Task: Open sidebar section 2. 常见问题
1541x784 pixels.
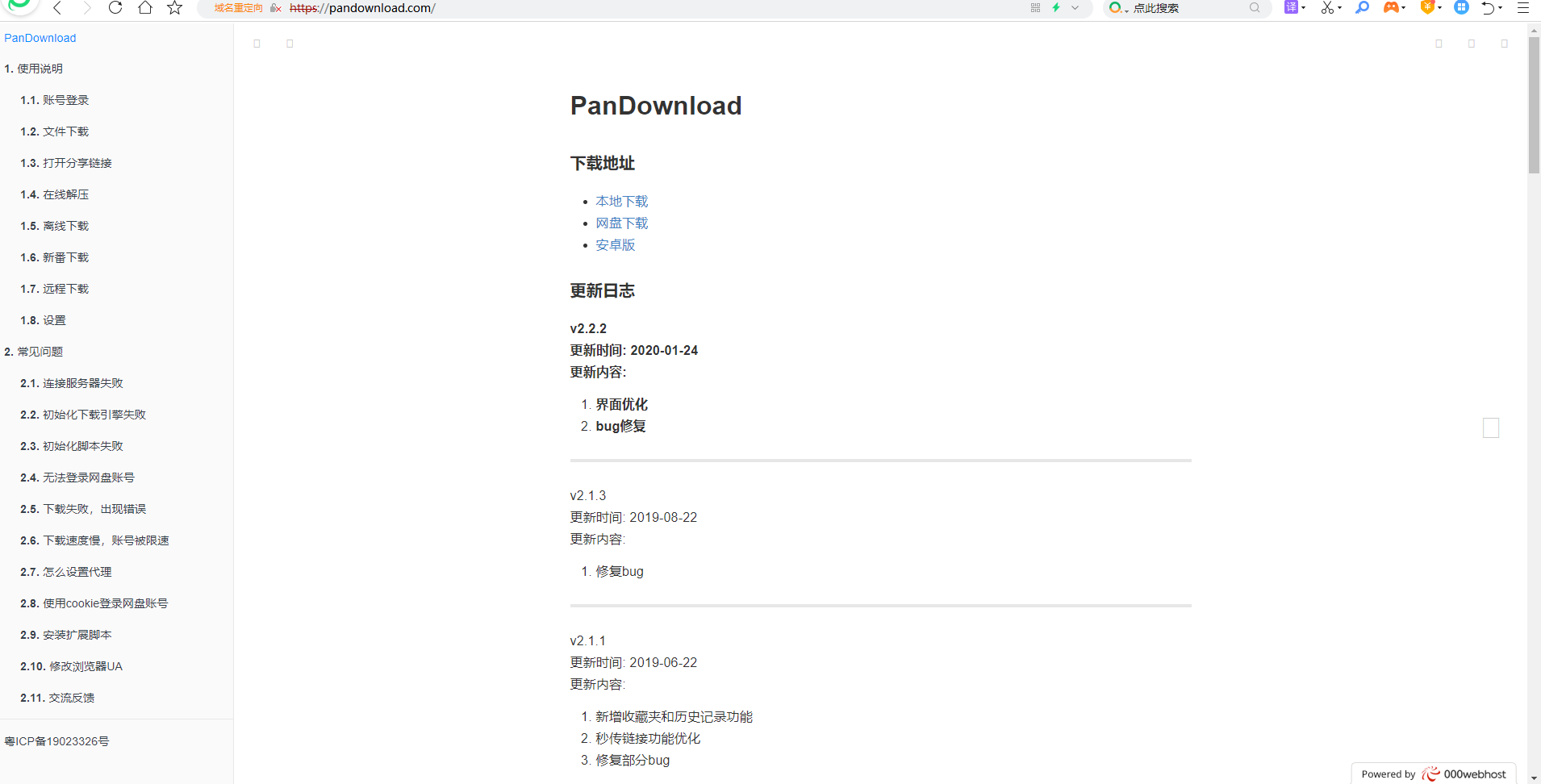Action: pos(34,352)
